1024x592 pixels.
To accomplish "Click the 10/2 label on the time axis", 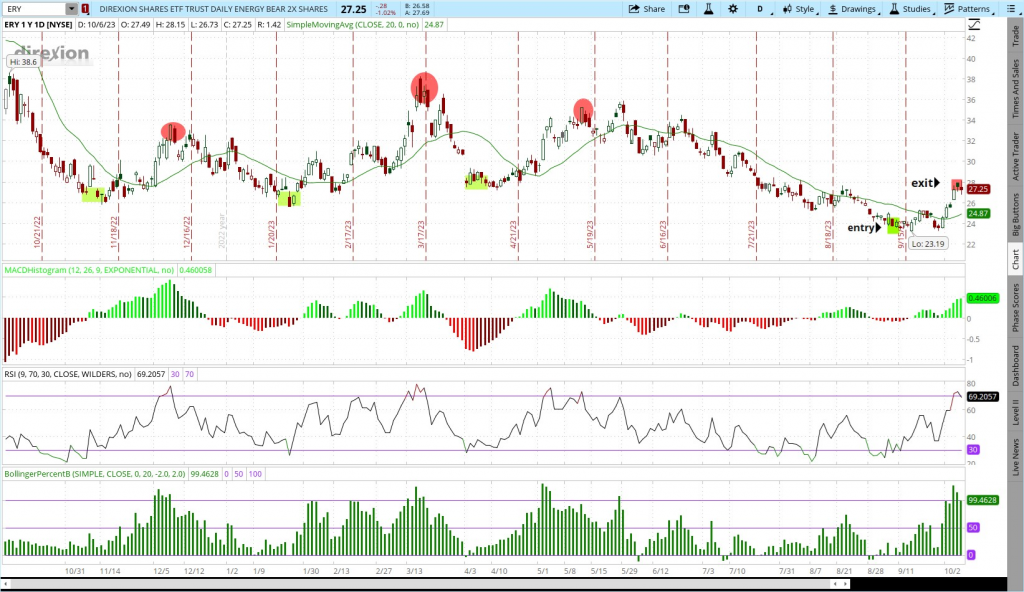I will pyautogui.click(x=953, y=571).
